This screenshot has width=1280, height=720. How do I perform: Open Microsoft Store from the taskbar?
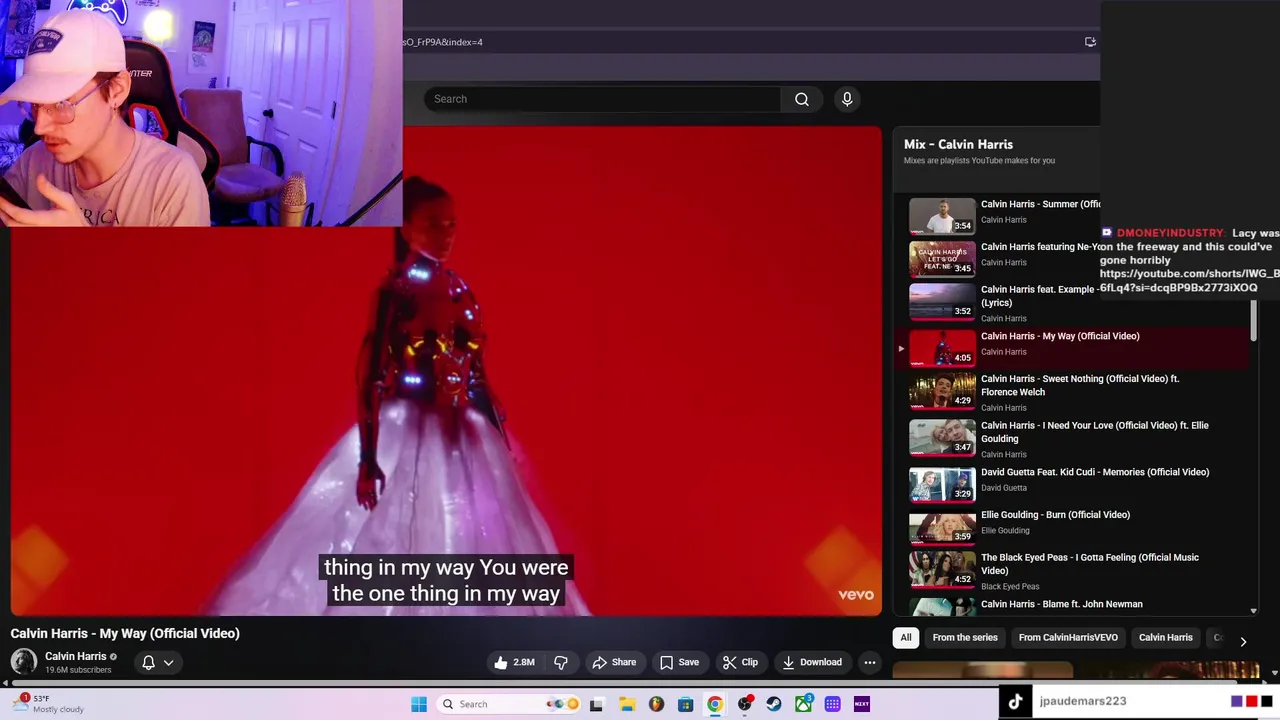click(x=685, y=704)
